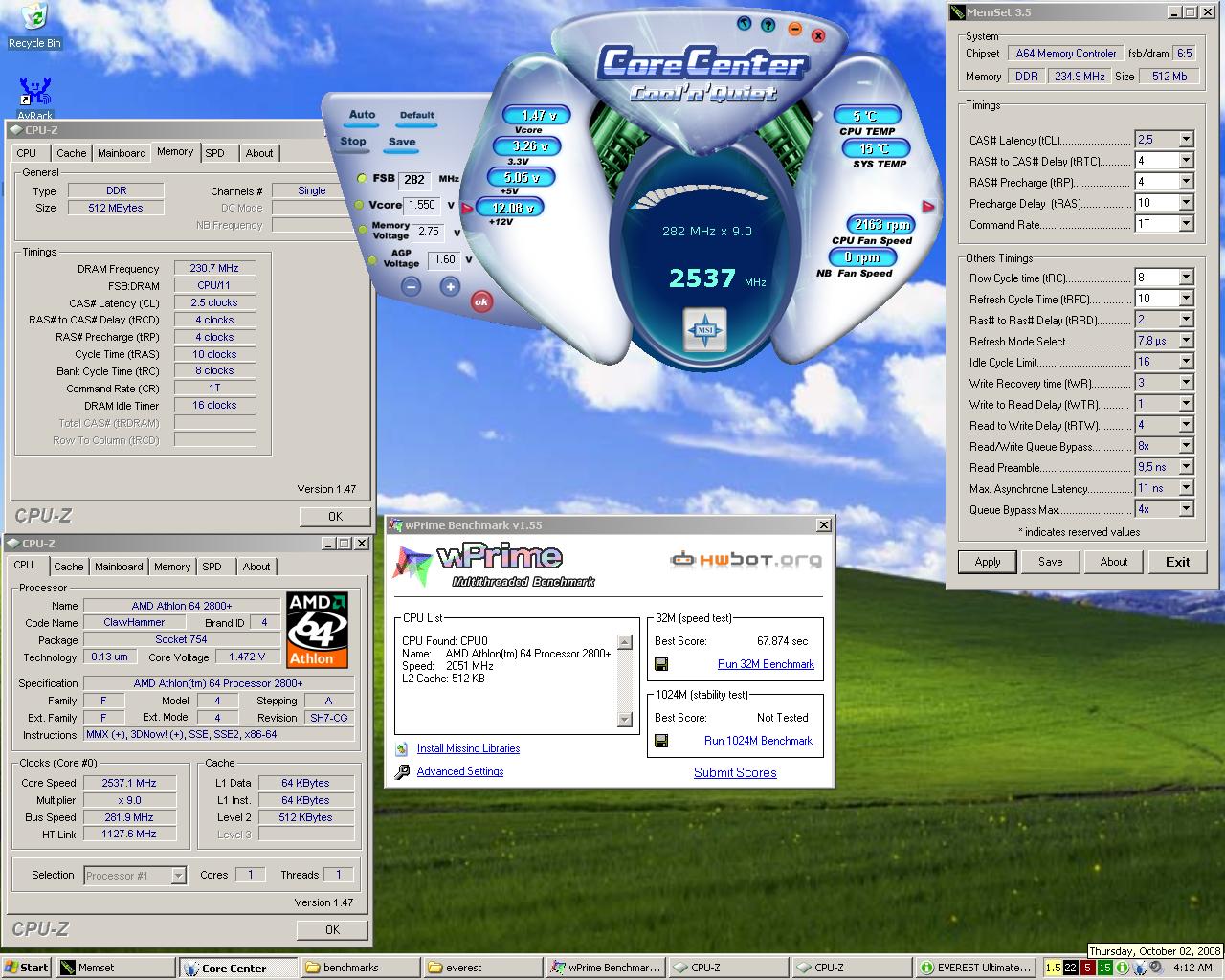The image size is (1225, 980).
Task: Click the Advanced Settings wrench icon
Action: coord(402,771)
